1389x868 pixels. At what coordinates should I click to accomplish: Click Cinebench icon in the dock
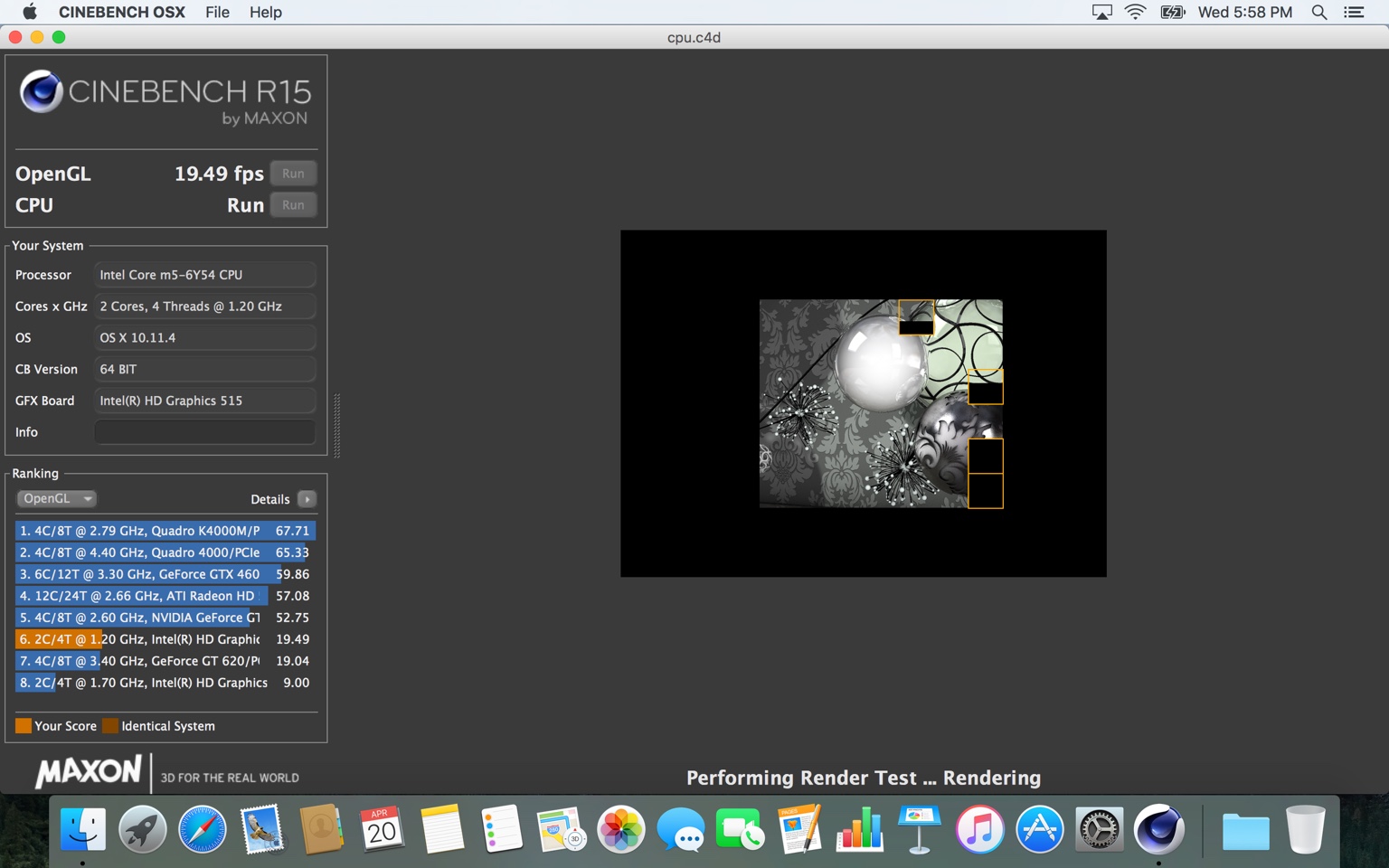point(1158,828)
